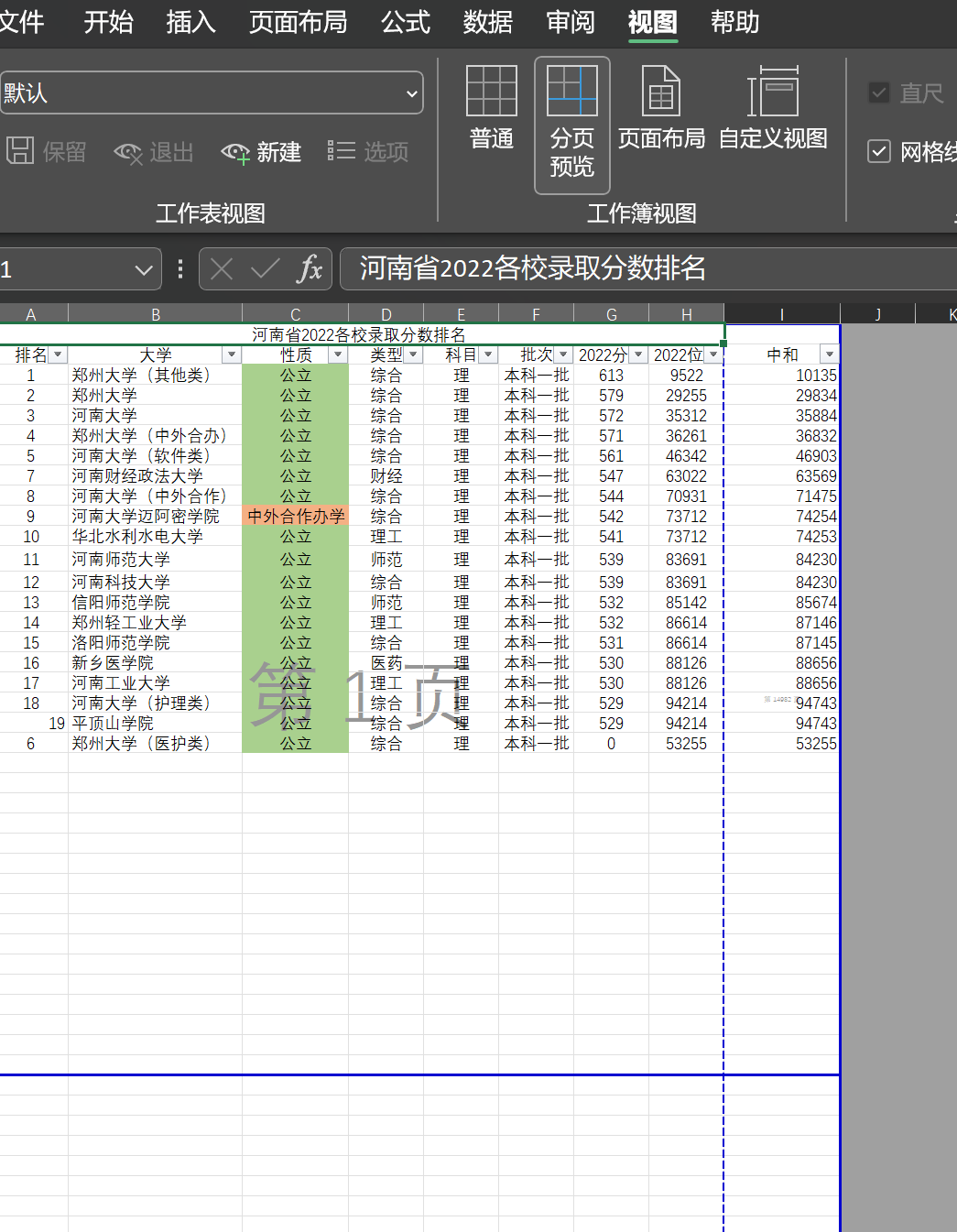Click rank value 63022

pyautogui.click(x=687, y=476)
